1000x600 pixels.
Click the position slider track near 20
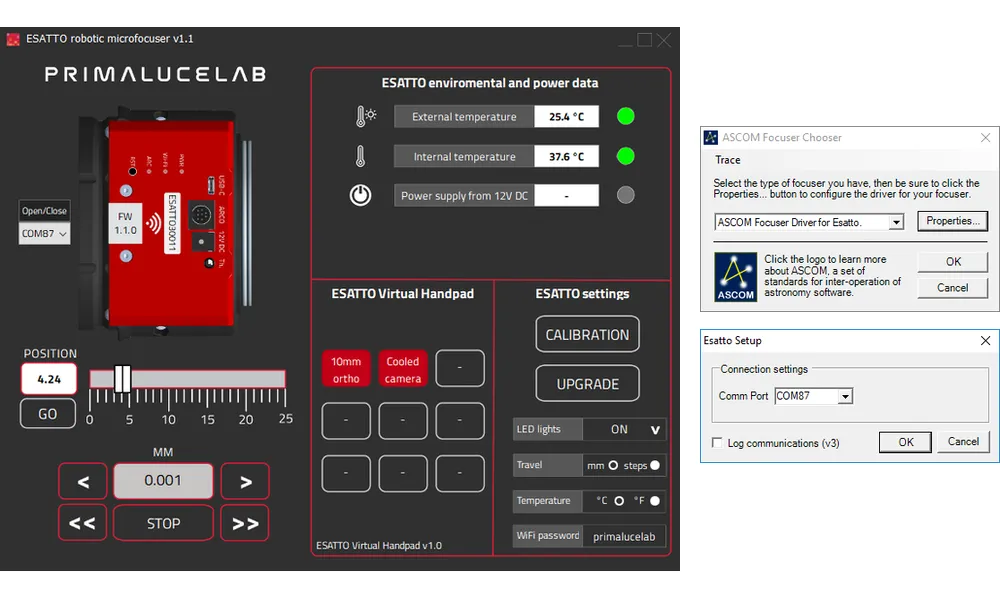246,379
